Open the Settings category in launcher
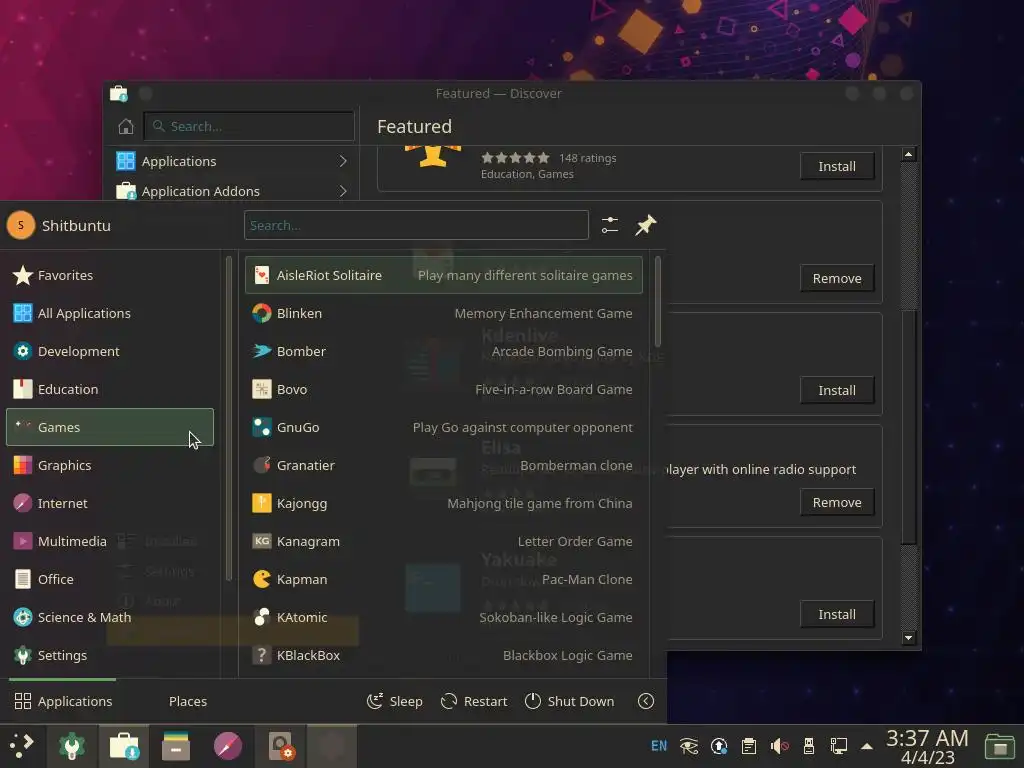This screenshot has width=1024, height=768. 110,655
